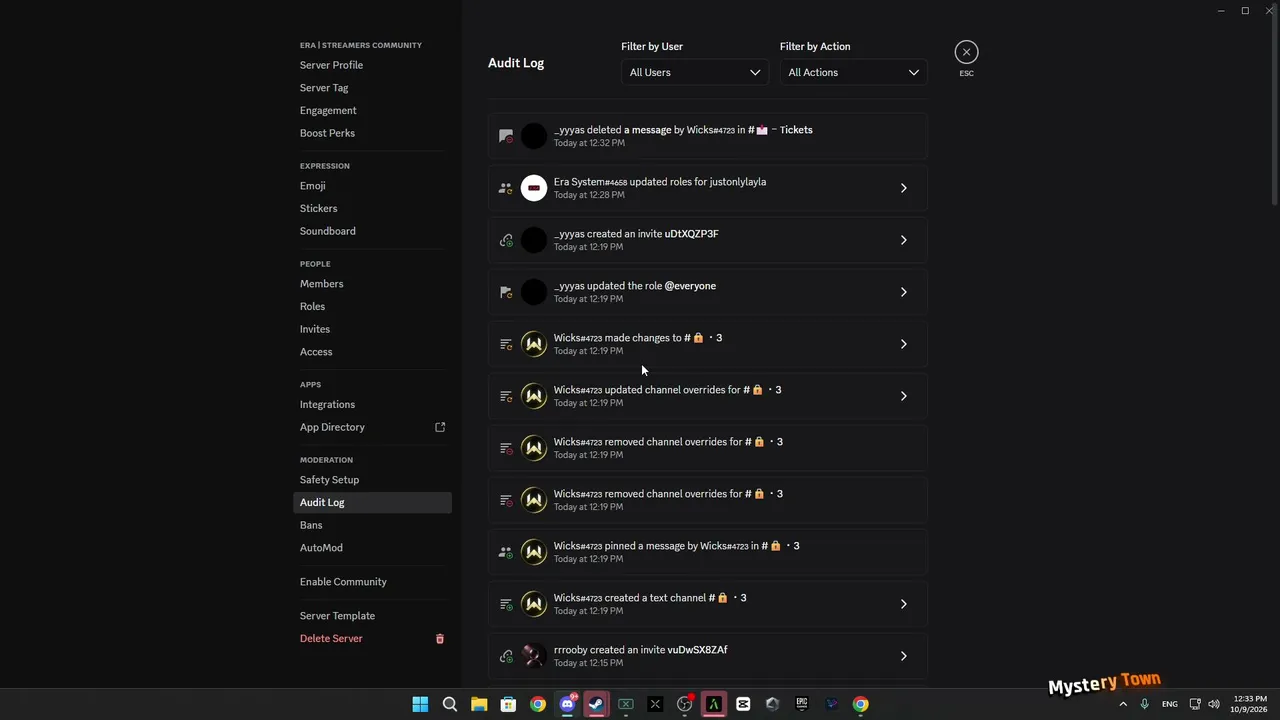
Task: Open Epic Games Launcher from the taskbar
Action: click(x=802, y=704)
